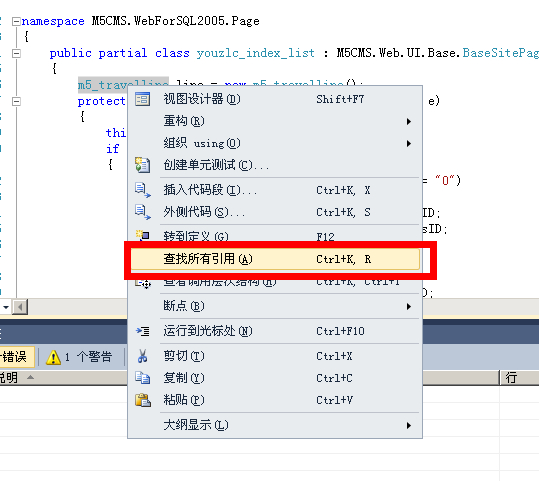The image size is (539, 481).
Task: Click the Insert Snippet icon
Action: (142, 190)
